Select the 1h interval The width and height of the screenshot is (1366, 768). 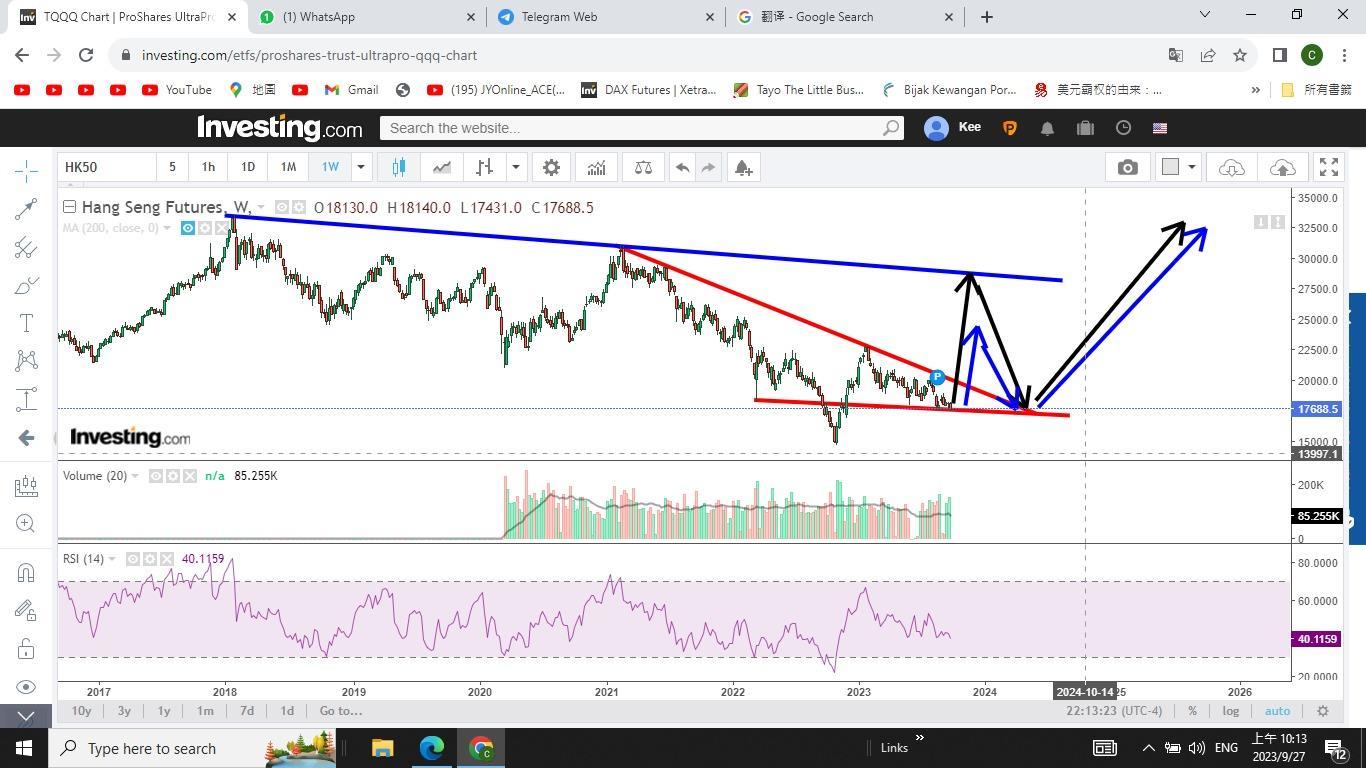point(208,167)
